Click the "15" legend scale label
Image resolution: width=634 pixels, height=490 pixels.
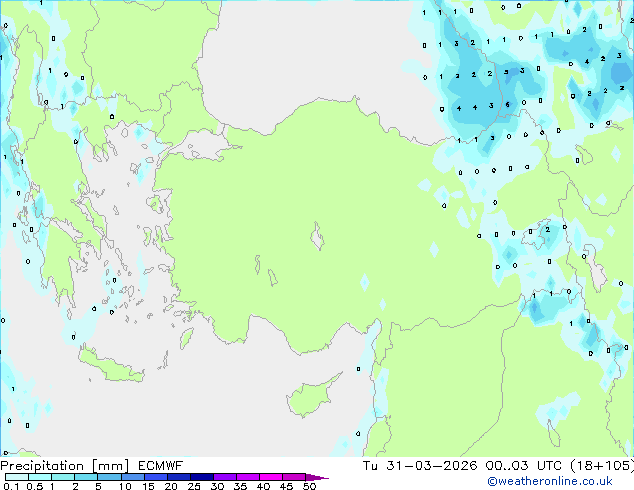[x=148, y=486]
